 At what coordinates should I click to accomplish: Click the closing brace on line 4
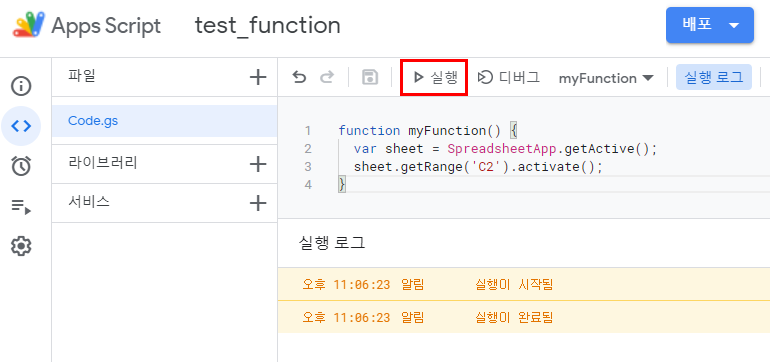coord(342,185)
